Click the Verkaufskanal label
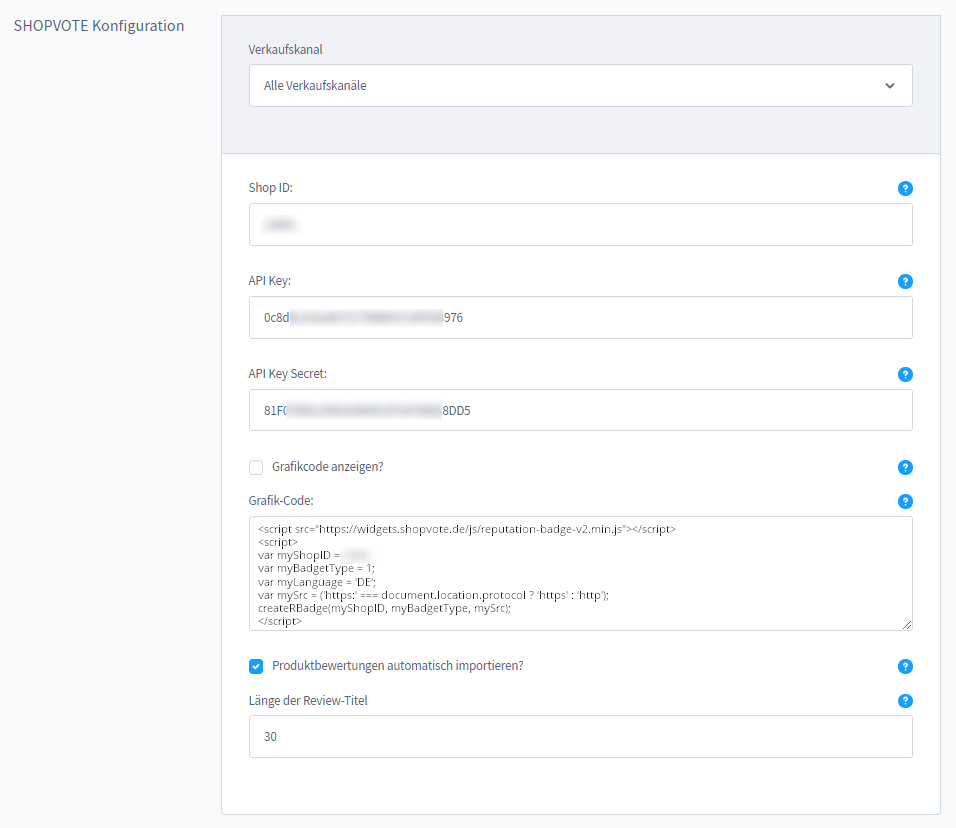The image size is (956, 828). click(x=285, y=49)
